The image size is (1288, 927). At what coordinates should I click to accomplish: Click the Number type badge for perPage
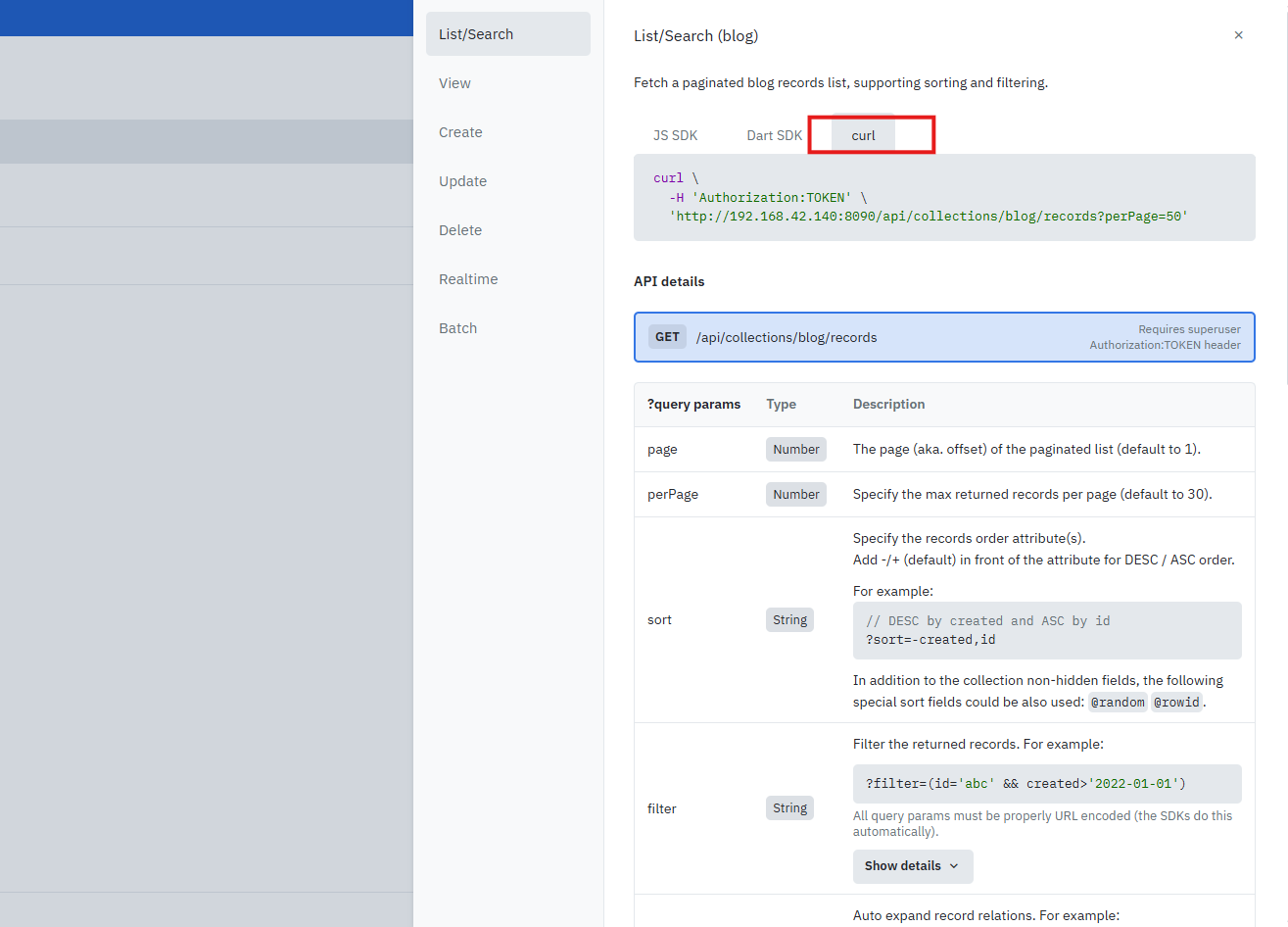click(796, 494)
